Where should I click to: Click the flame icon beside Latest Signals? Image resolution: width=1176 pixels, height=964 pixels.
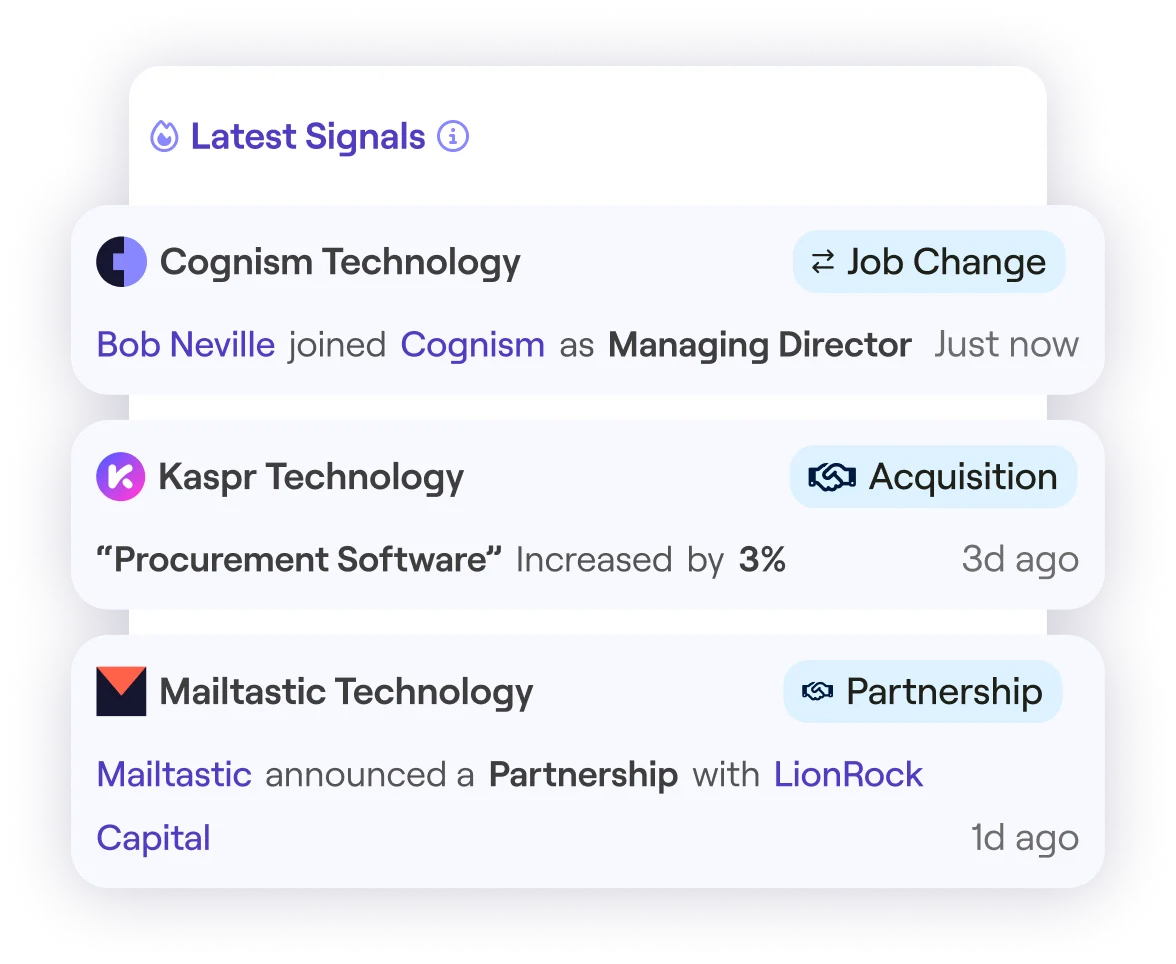tap(163, 136)
